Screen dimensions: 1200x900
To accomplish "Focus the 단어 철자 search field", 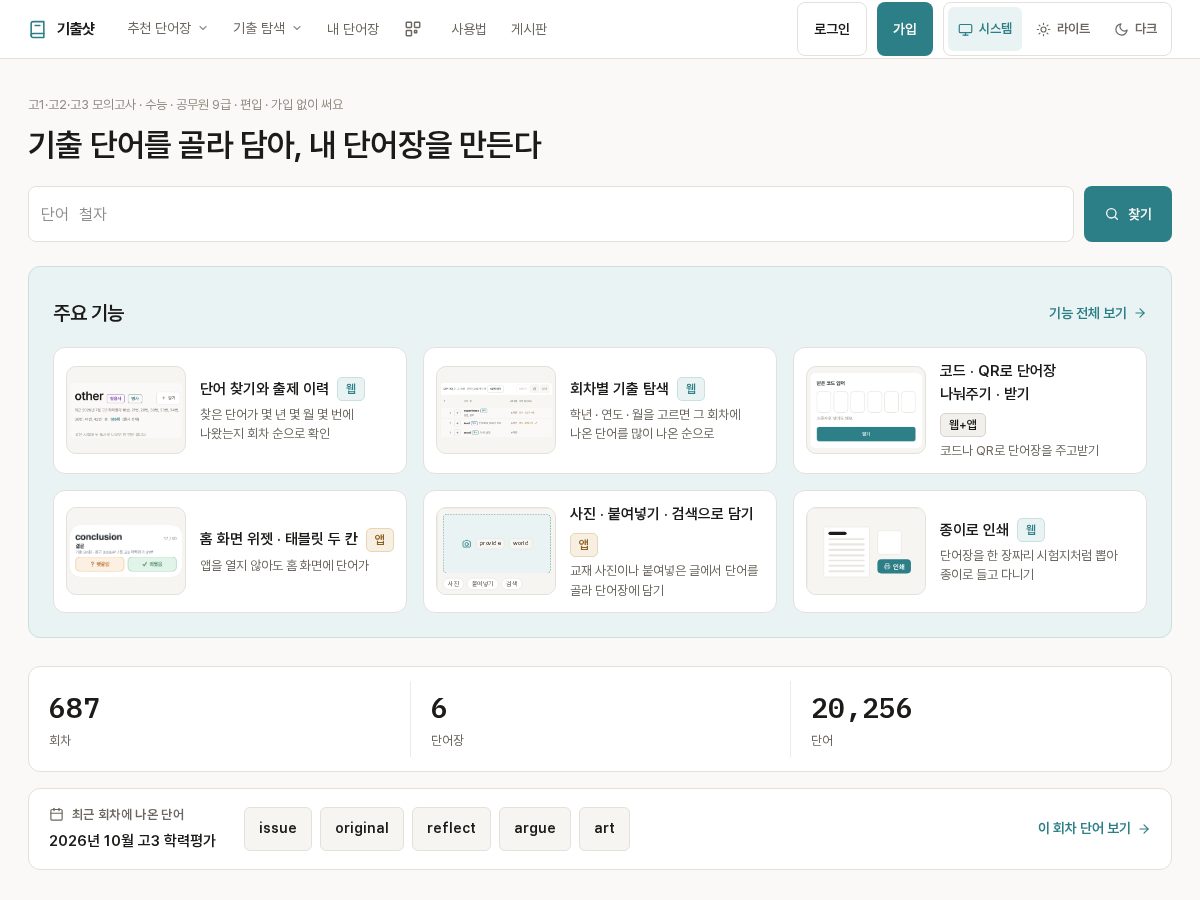I will (551, 214).
